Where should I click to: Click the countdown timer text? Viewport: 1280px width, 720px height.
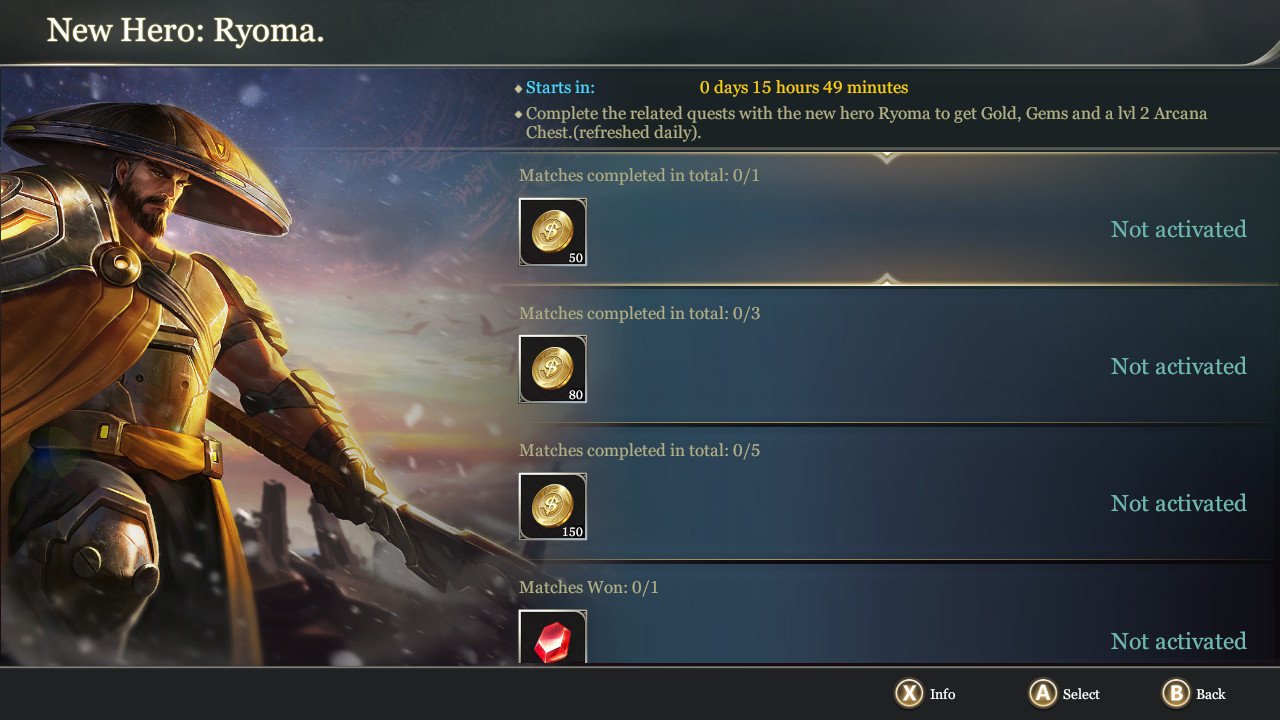(x=803, y=88)
